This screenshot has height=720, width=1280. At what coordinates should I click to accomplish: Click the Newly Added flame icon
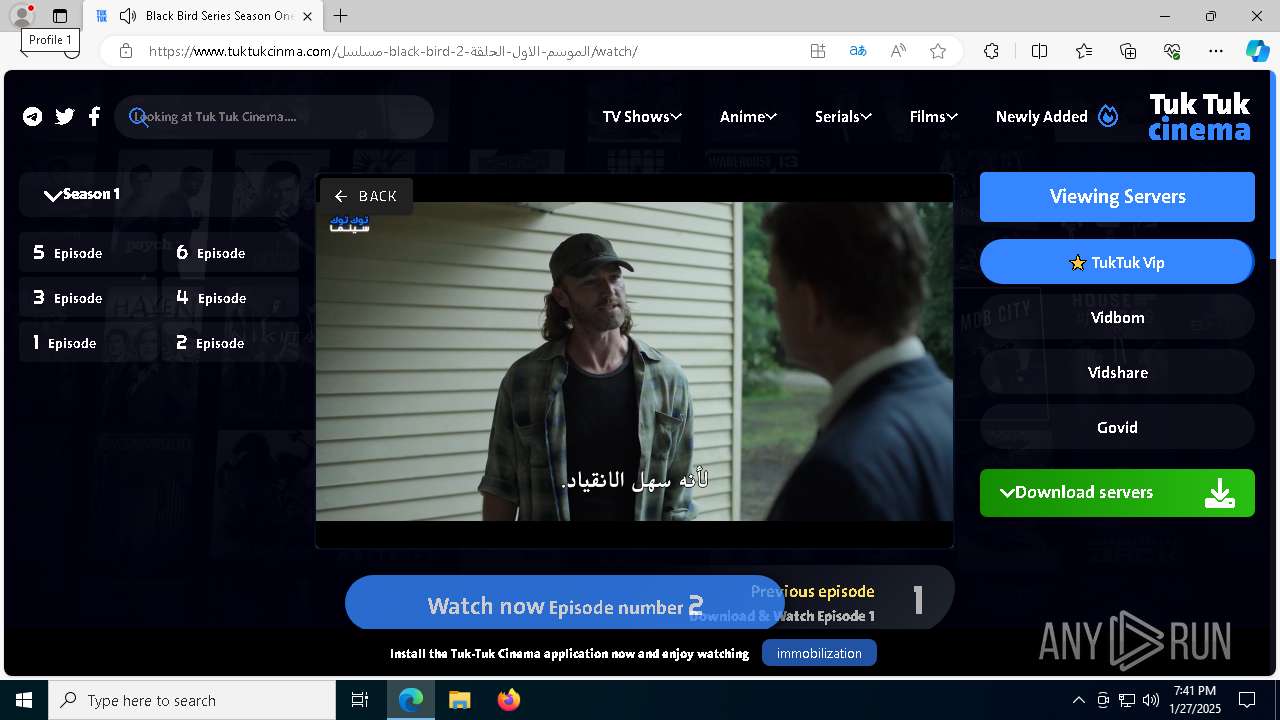[x=1108, y=116]
